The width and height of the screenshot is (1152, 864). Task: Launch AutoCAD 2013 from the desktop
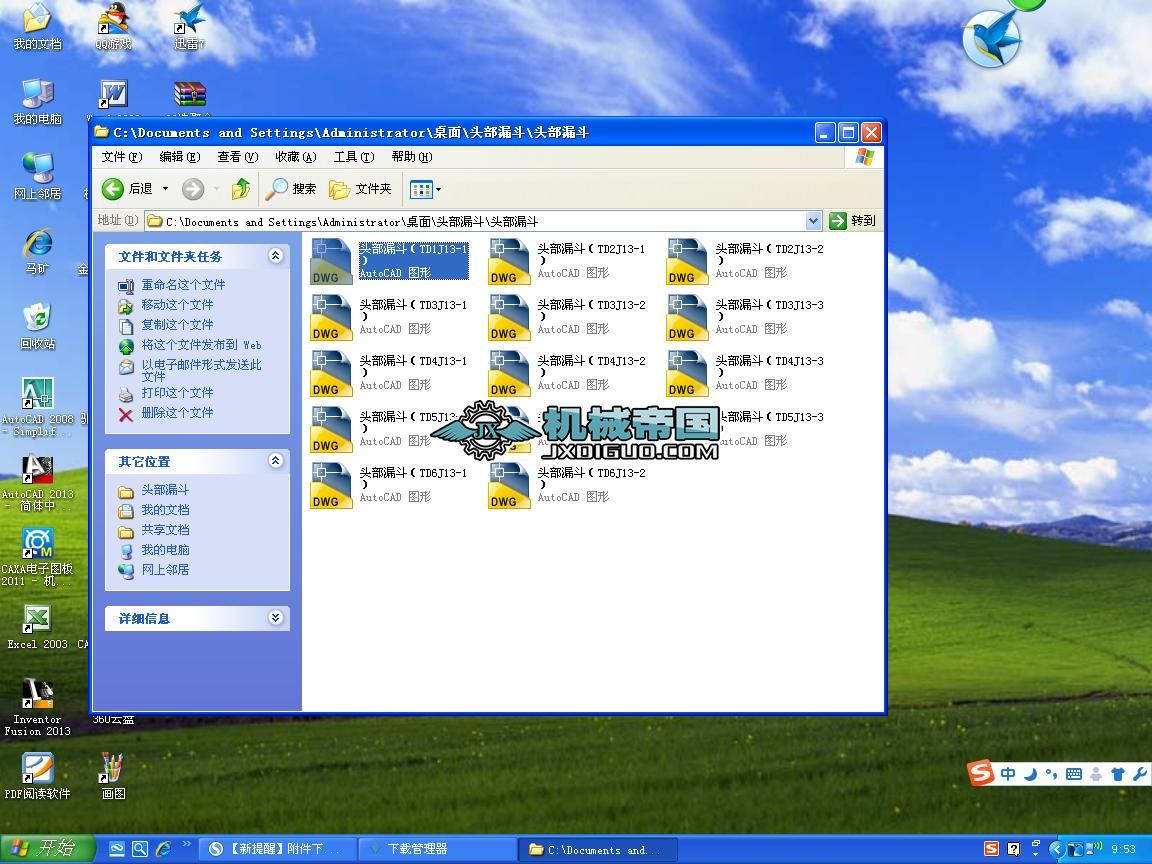pos(38,470)
